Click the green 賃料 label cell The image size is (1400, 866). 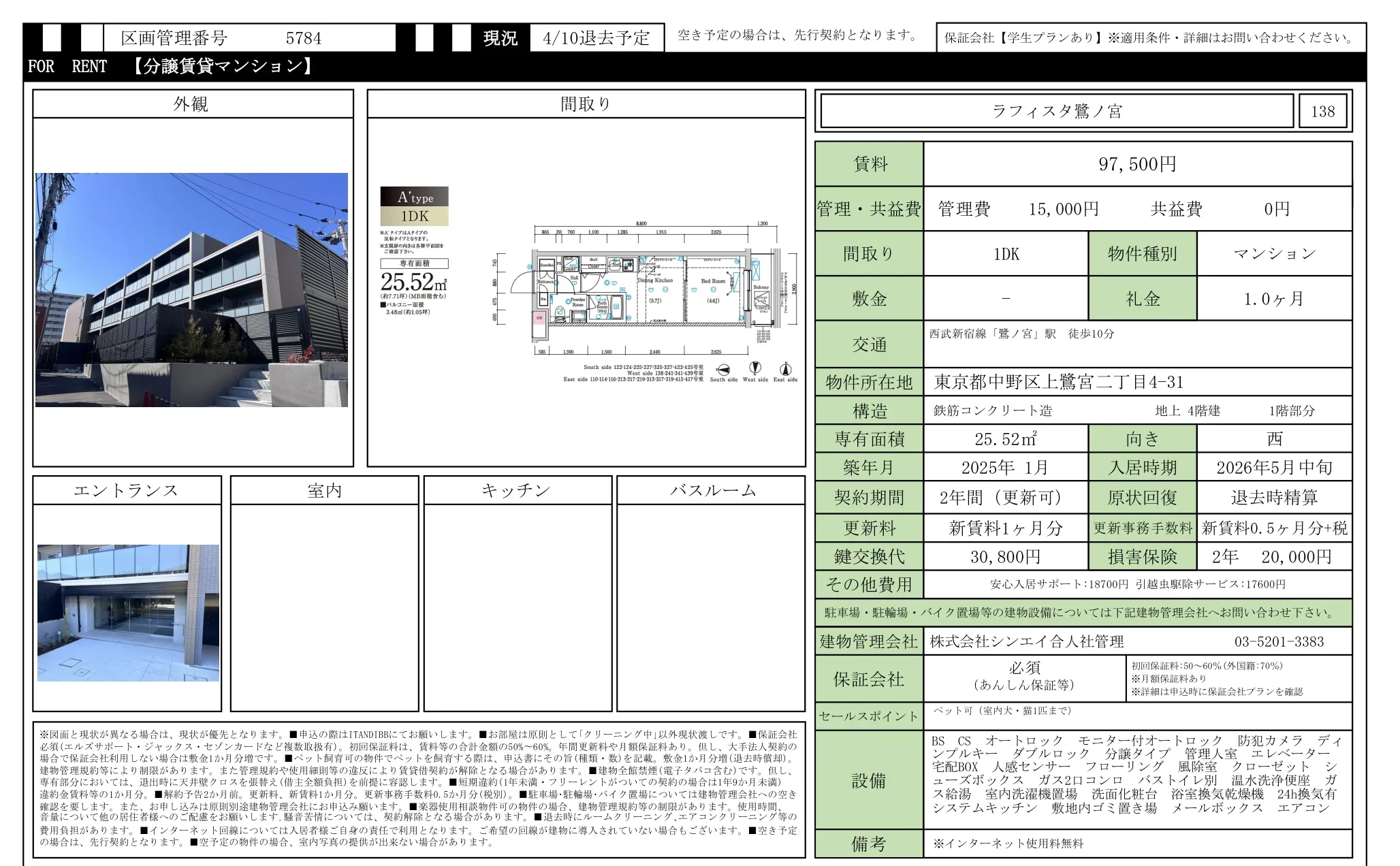[x=870, y=164]
